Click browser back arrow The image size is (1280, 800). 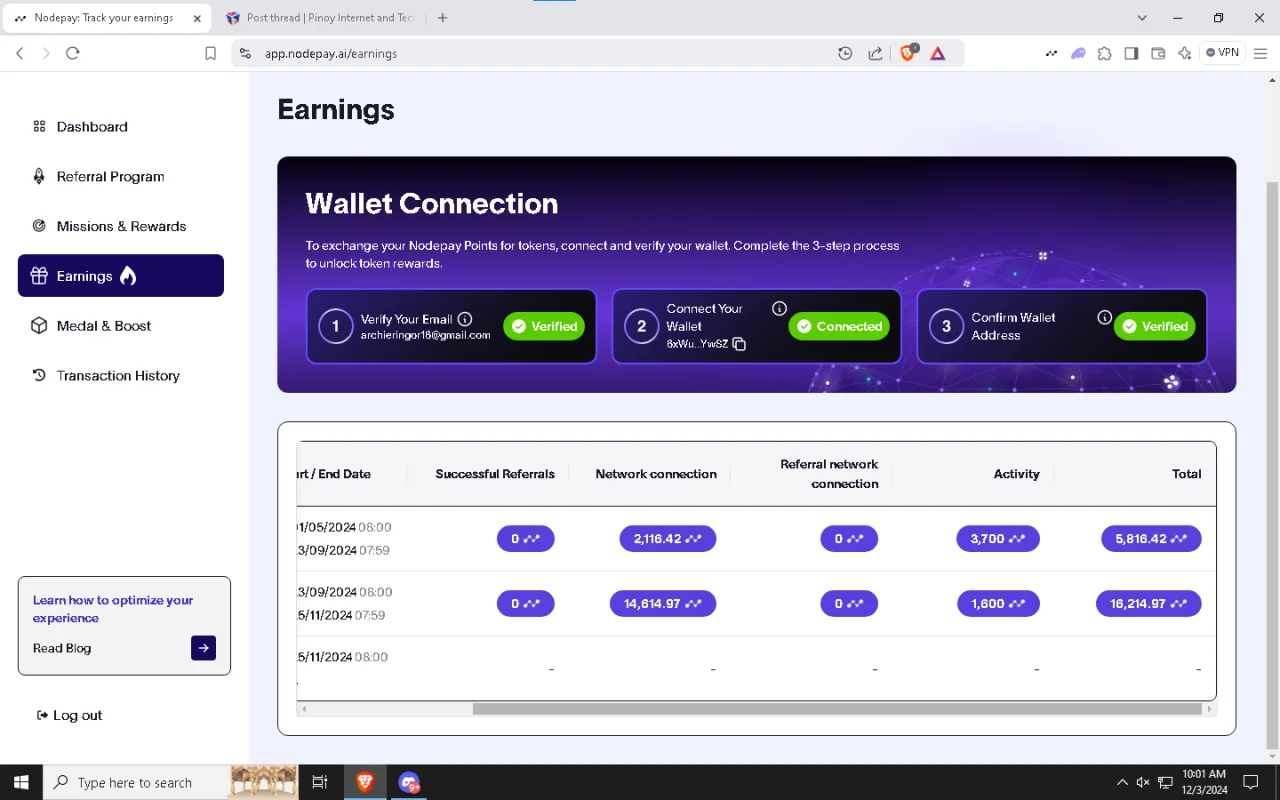(x=20, y=53)
